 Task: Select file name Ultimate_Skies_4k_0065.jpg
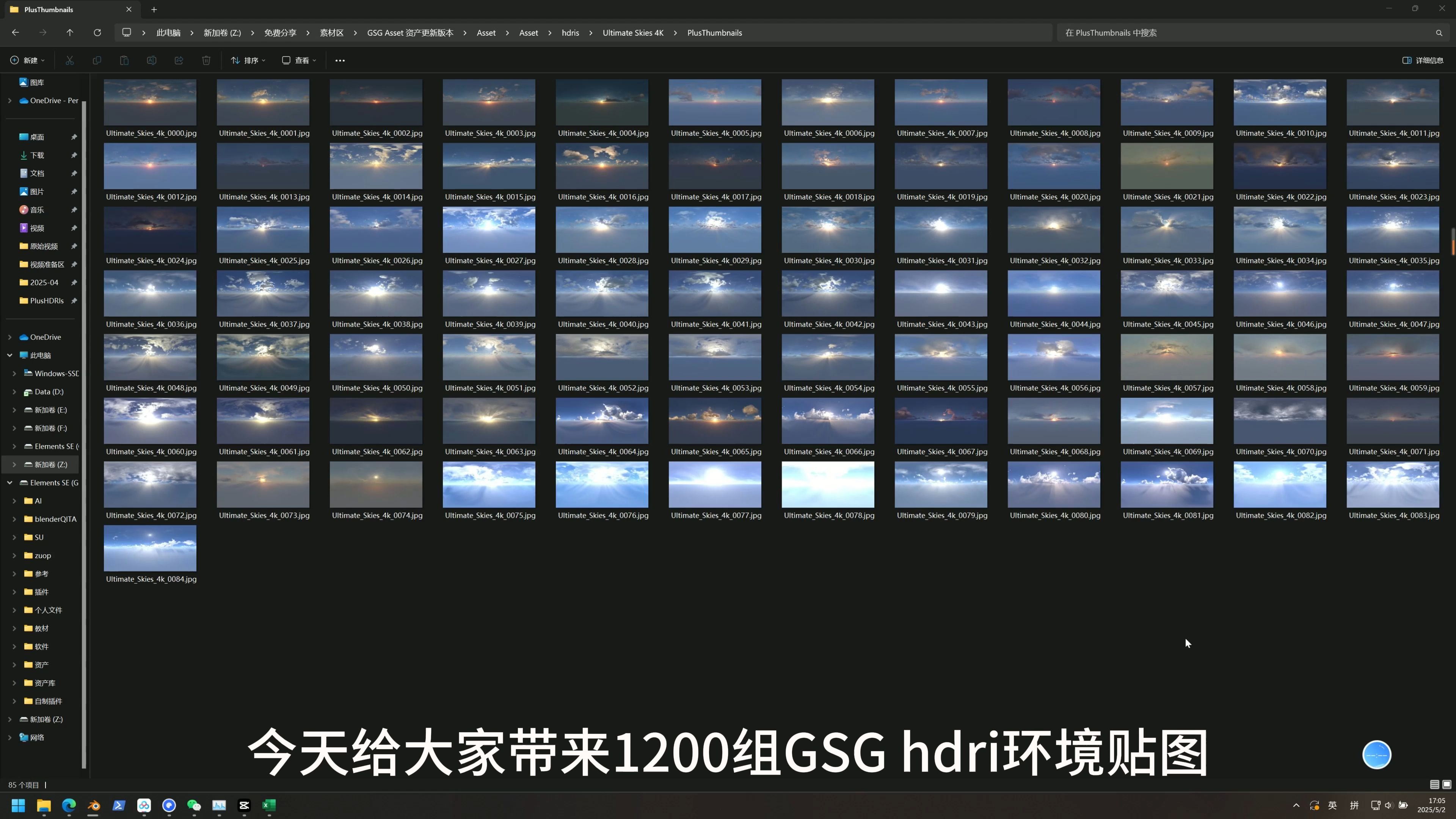716,452
